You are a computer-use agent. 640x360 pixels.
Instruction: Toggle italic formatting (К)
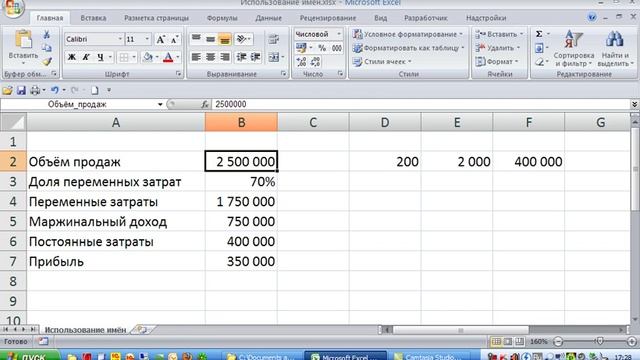coord(86,57)
